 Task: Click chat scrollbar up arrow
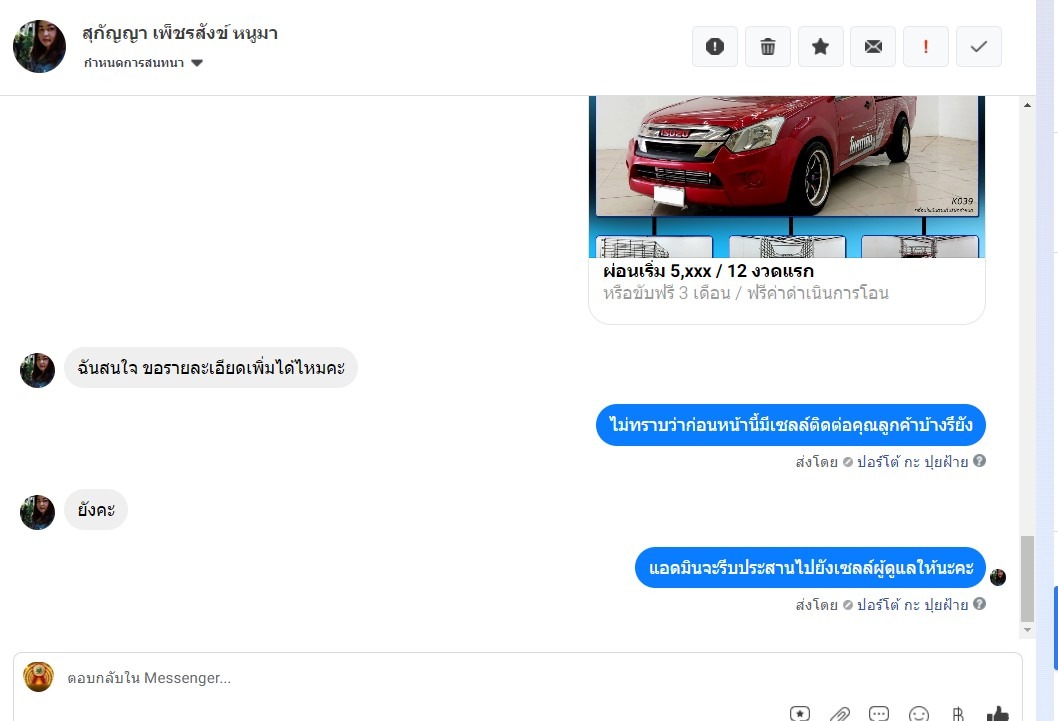point(1027,105)
